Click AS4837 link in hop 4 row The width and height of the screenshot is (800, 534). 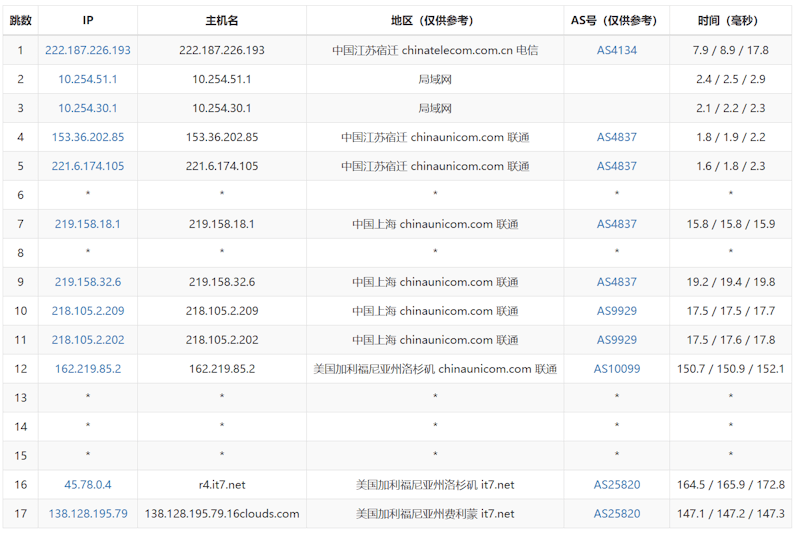click(x=617, y=137)
